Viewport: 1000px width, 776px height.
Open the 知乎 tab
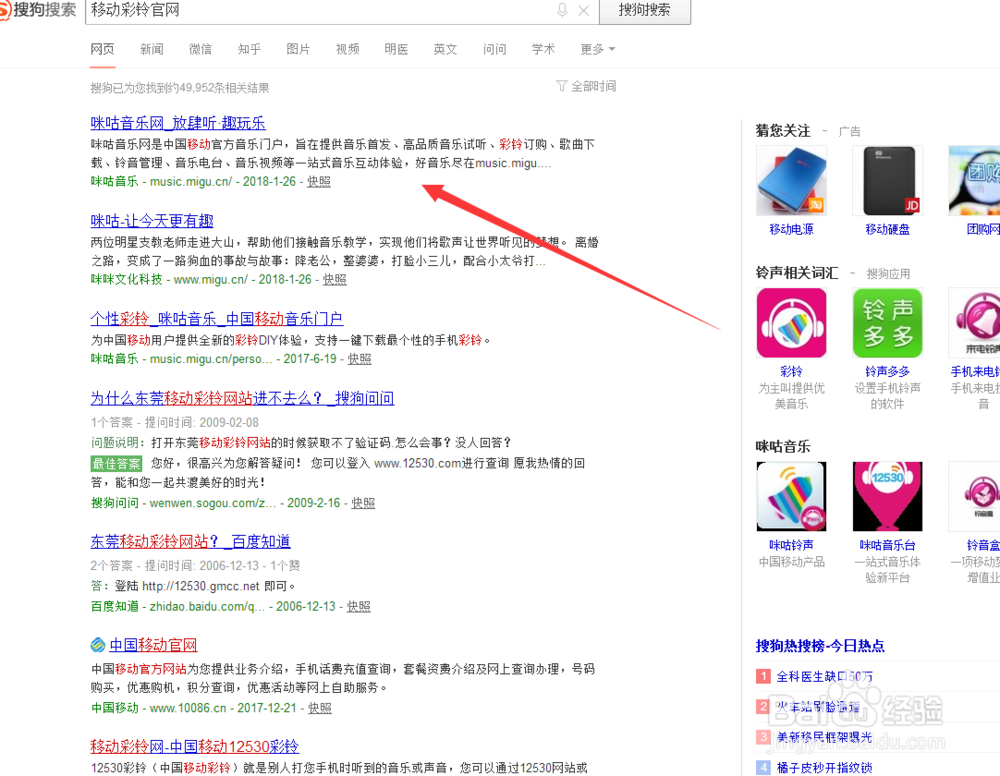tap(249, 49)
